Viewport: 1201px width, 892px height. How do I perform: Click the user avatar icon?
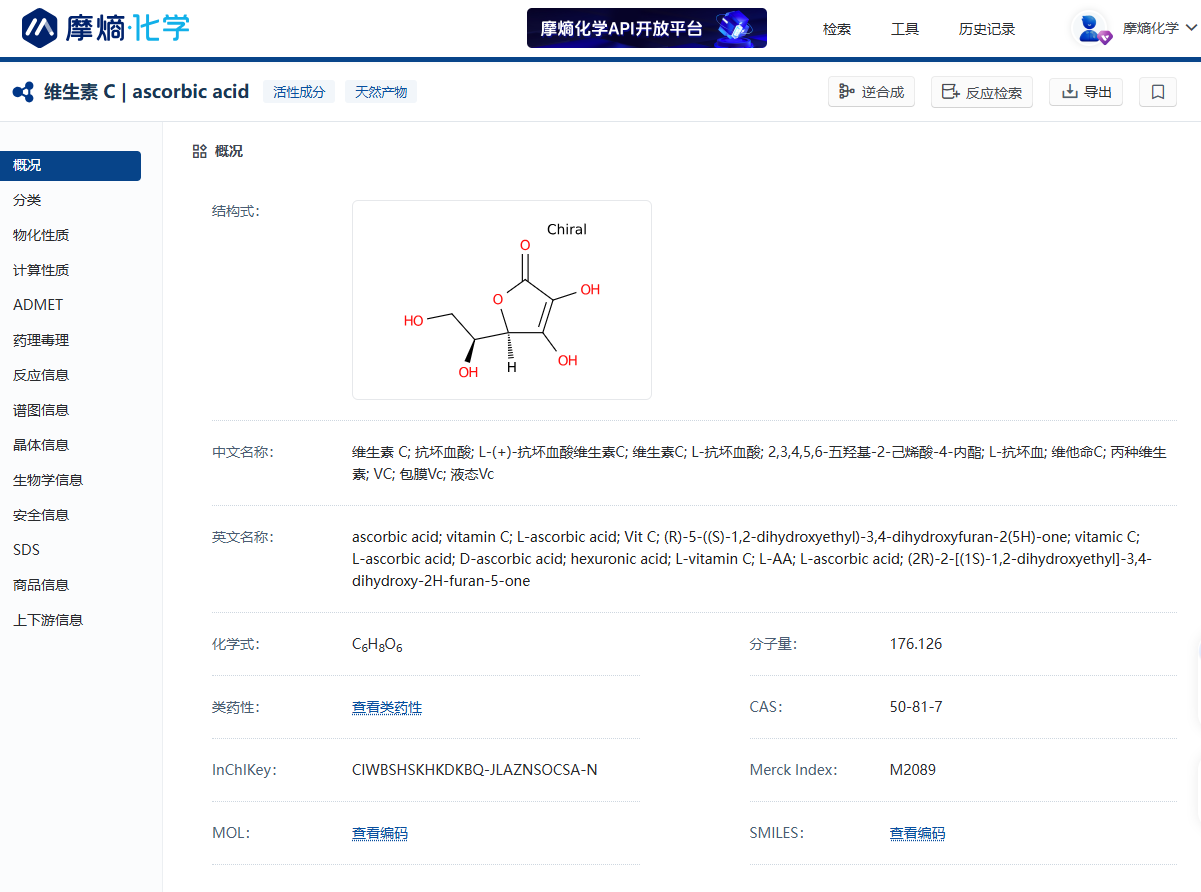1090,28
